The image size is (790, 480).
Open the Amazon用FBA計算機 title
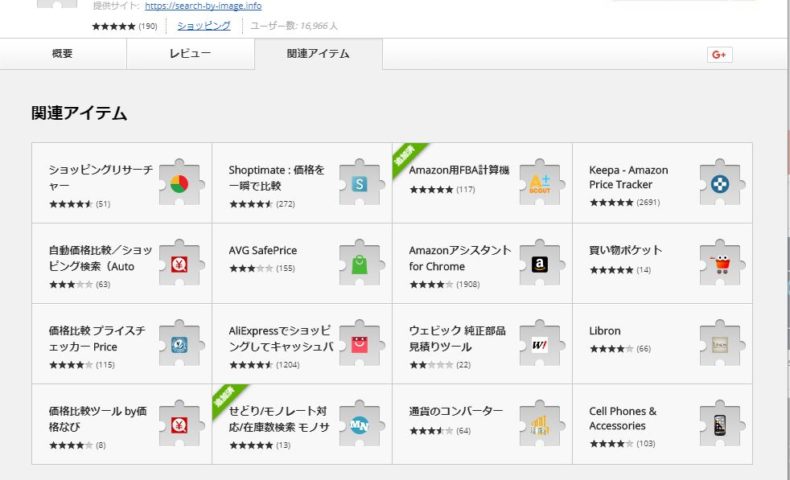pyautogui.click(x=459, y=170)
